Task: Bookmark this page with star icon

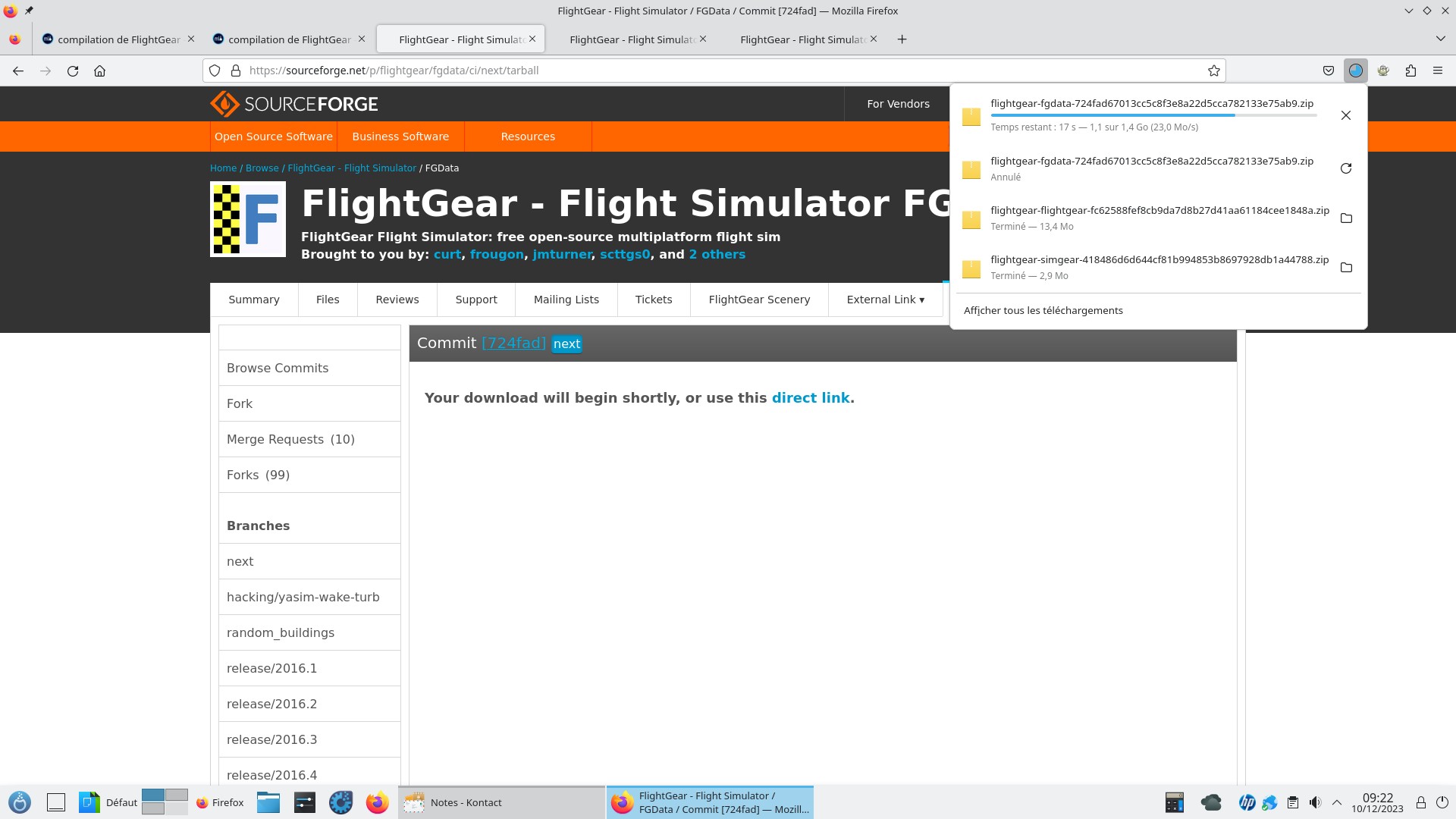Action: click(x=1213, y=71)
